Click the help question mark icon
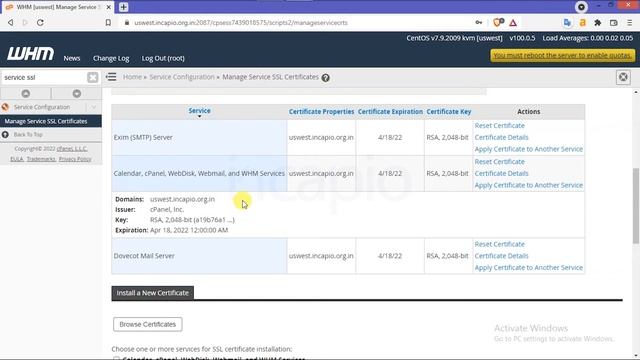The width and height of the screenshot is (640, 360). (325, 78)
